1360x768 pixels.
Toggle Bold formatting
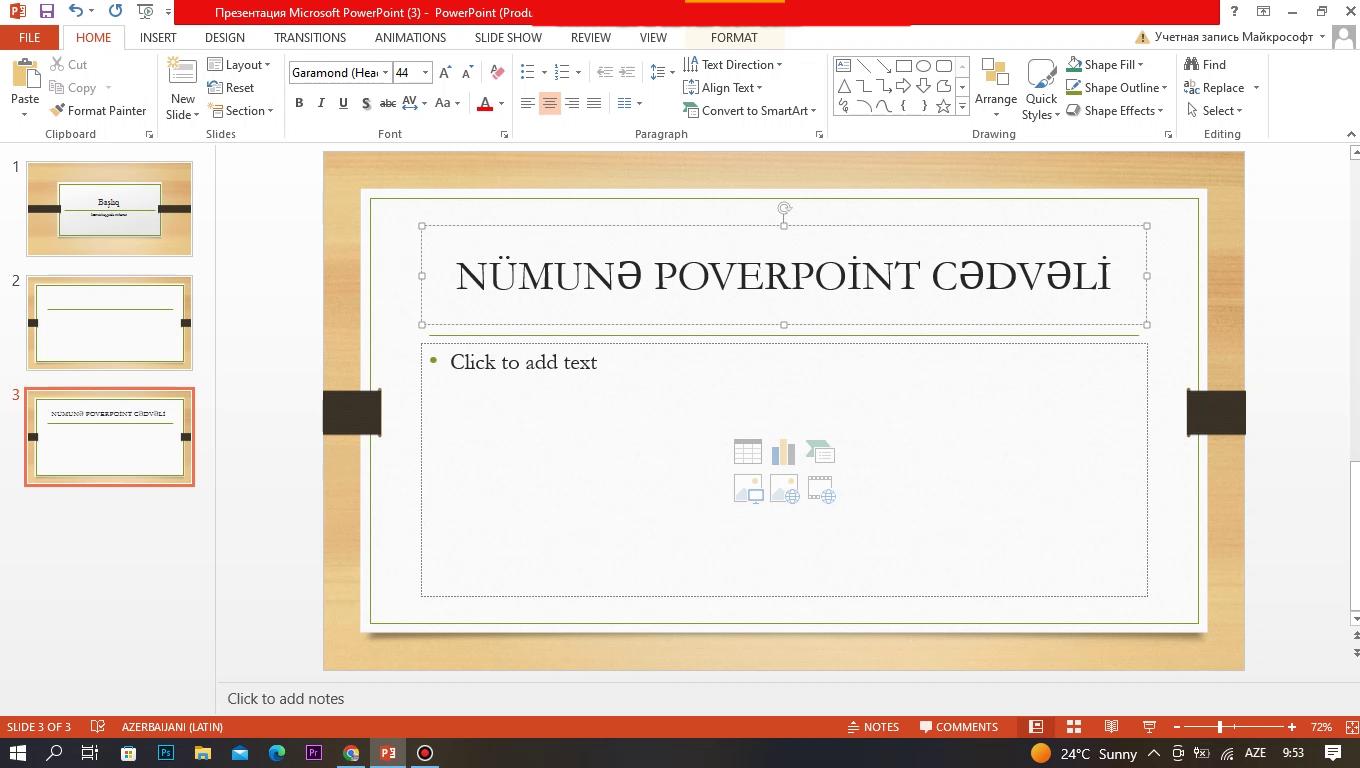click(x=299, y=103)
